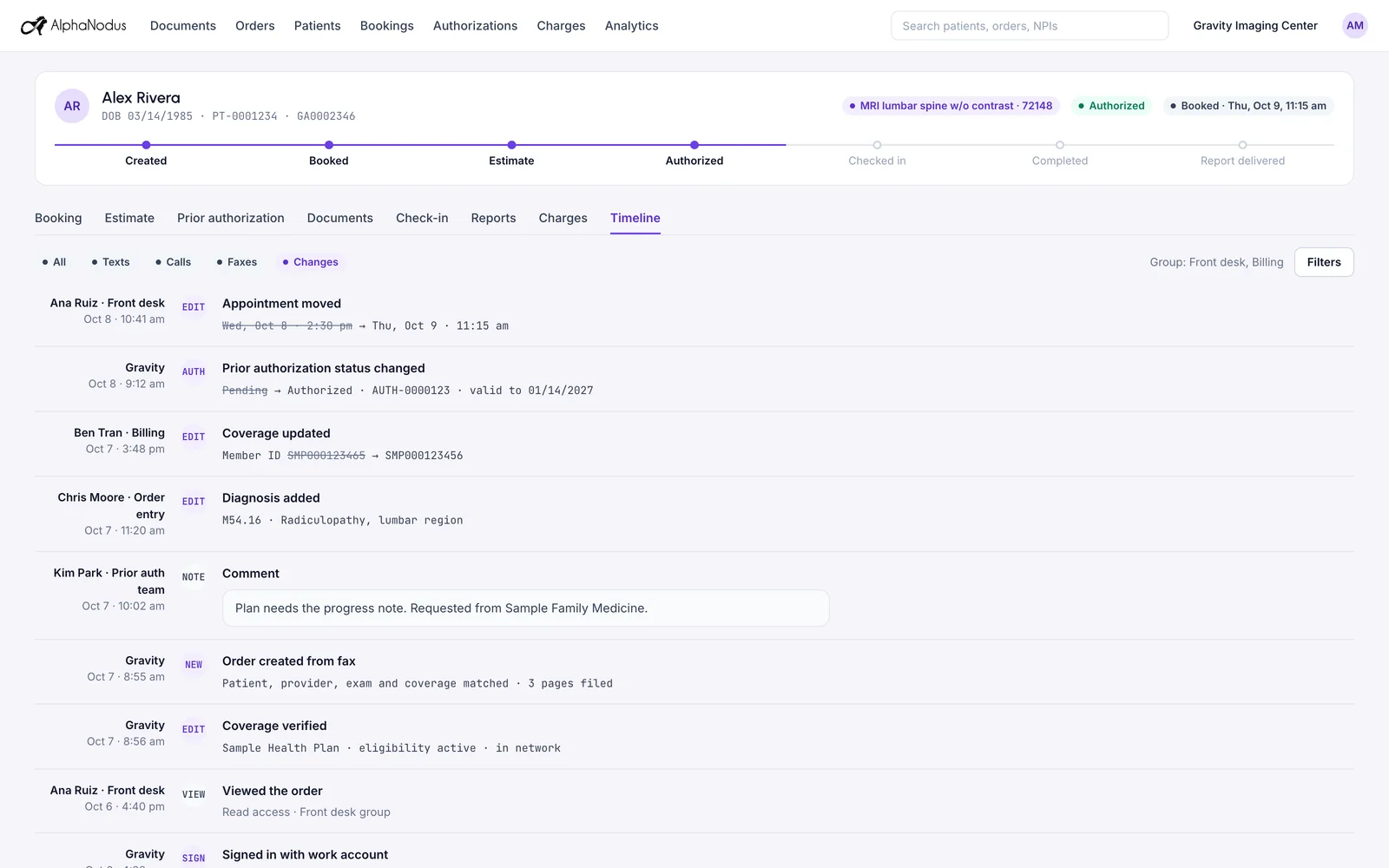1389x868 pixels.
Task: Click EDIT badge on Coverage verified row
Action: 194,729
